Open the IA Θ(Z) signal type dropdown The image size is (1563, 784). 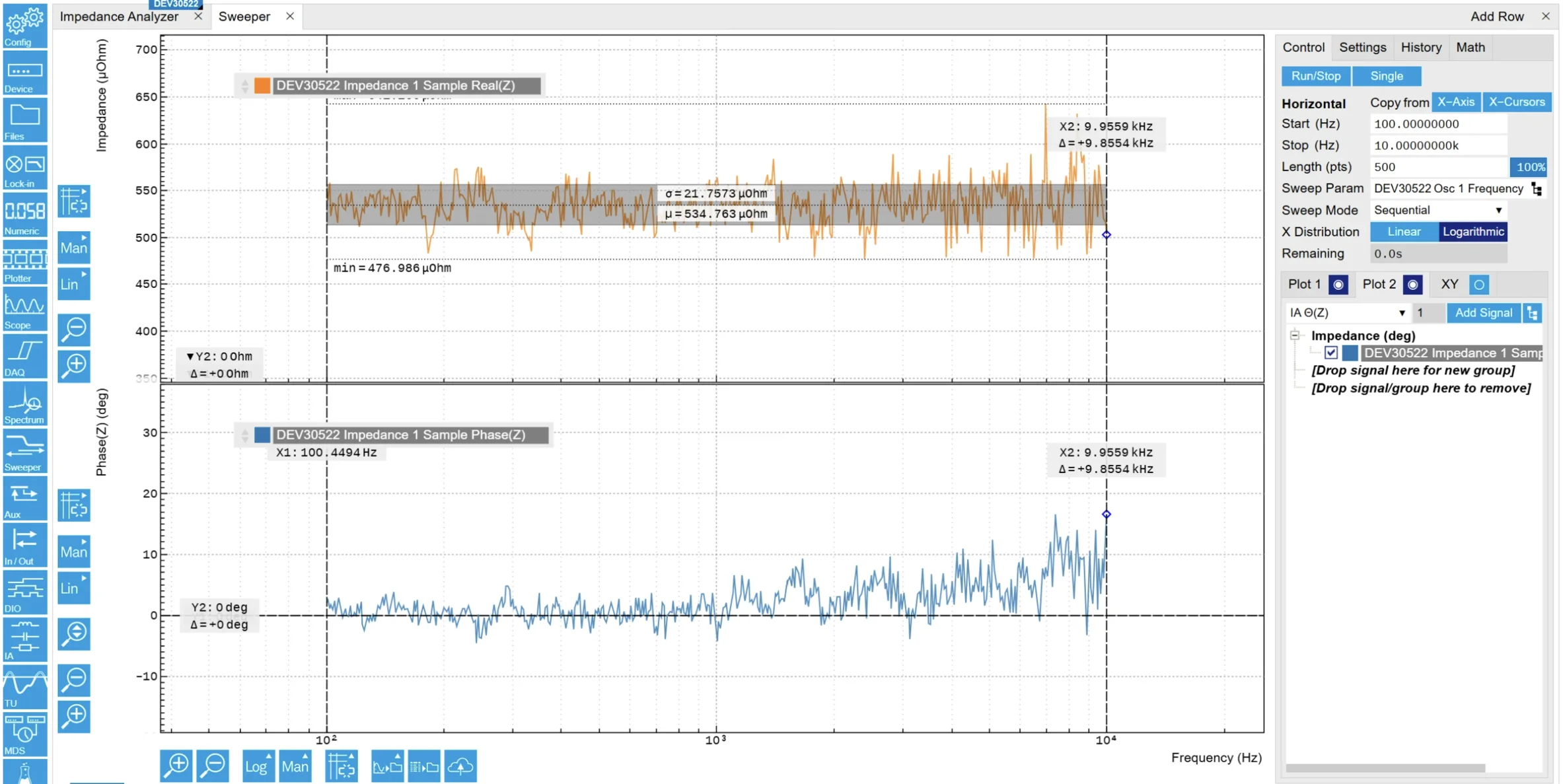pyautogui.click(x=1347, y=313)
